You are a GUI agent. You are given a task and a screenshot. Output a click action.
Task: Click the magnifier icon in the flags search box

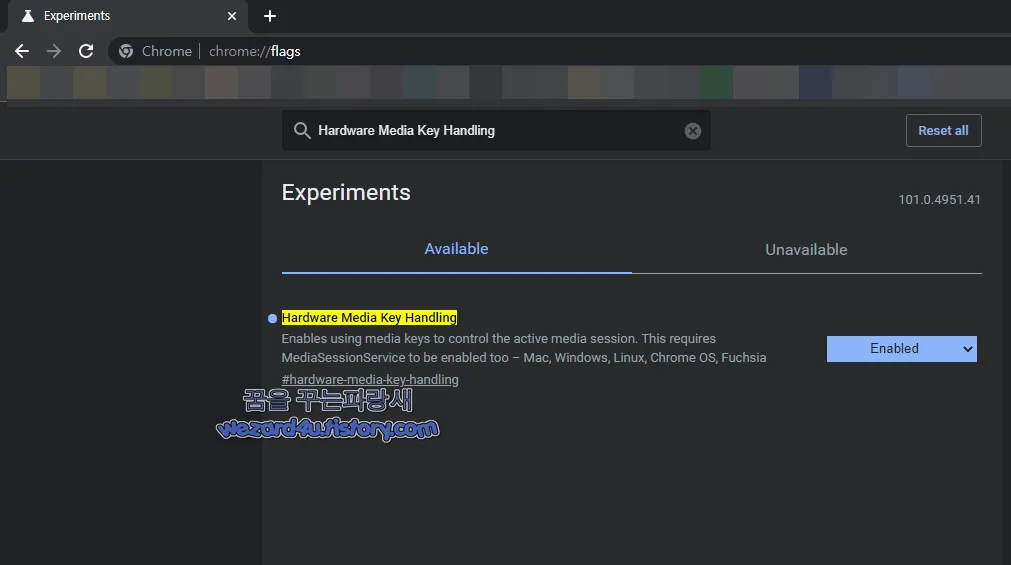[302, 130]
